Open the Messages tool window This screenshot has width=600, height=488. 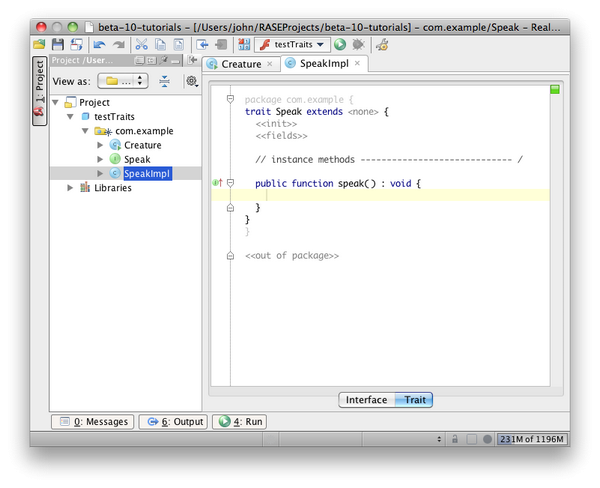point(93,422)
